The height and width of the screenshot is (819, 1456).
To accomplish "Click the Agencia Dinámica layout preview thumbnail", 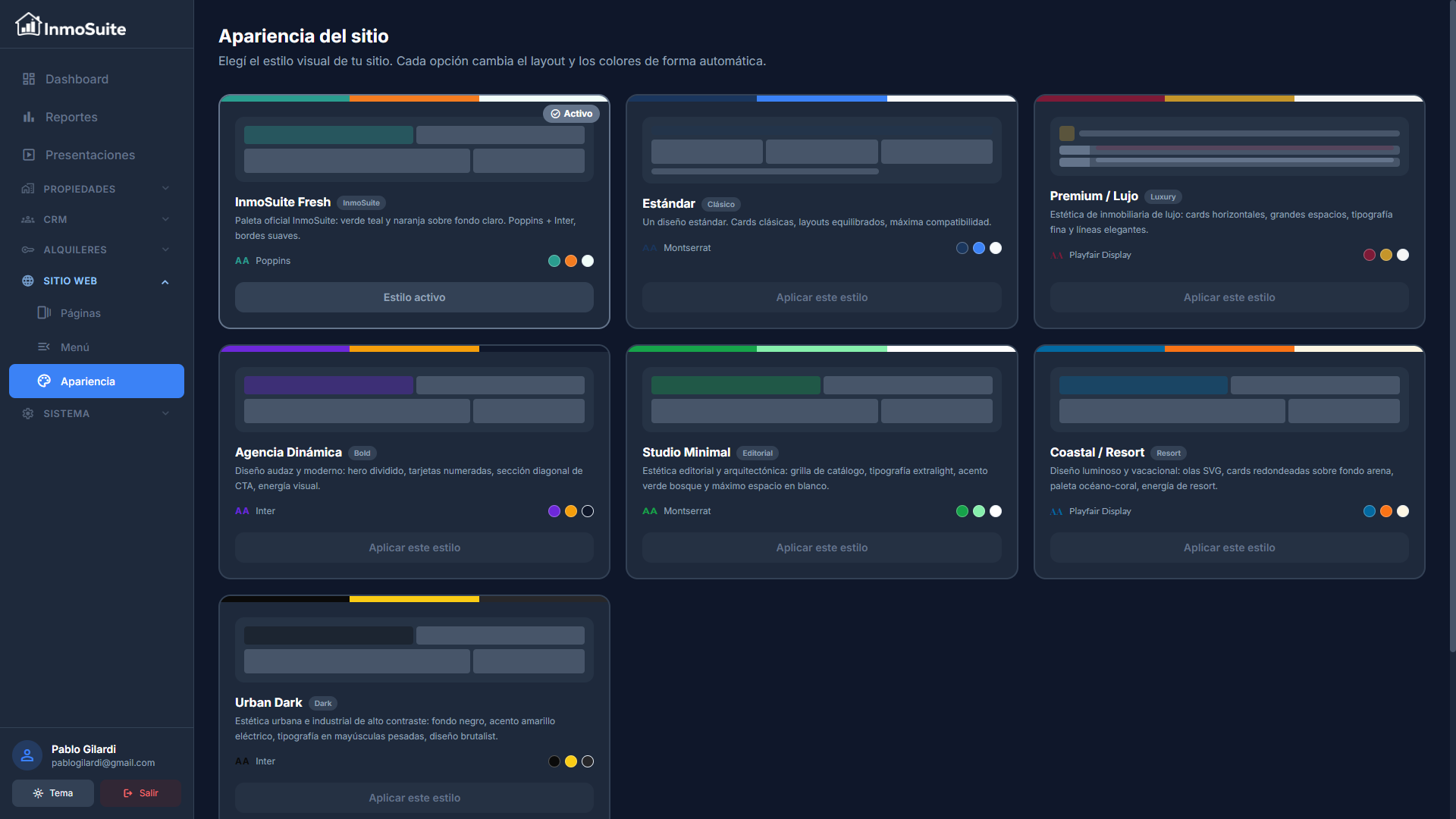I will (x=414, y=400).
